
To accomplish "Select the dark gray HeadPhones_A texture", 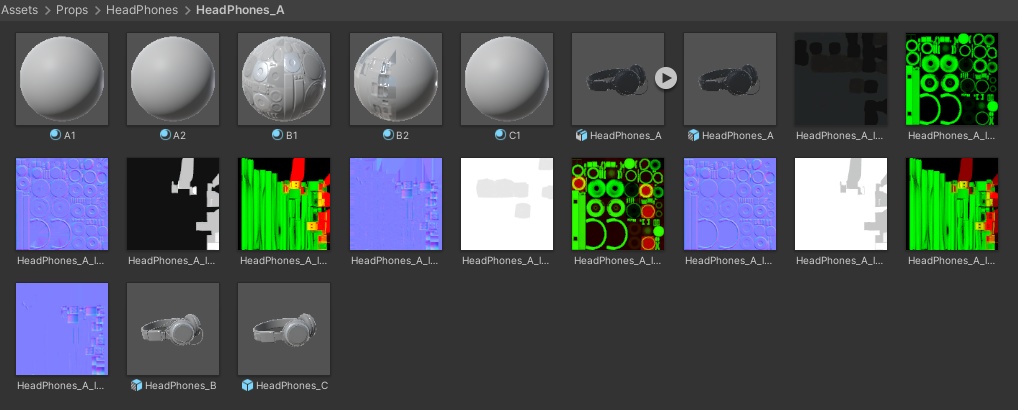I will (841, 78).
